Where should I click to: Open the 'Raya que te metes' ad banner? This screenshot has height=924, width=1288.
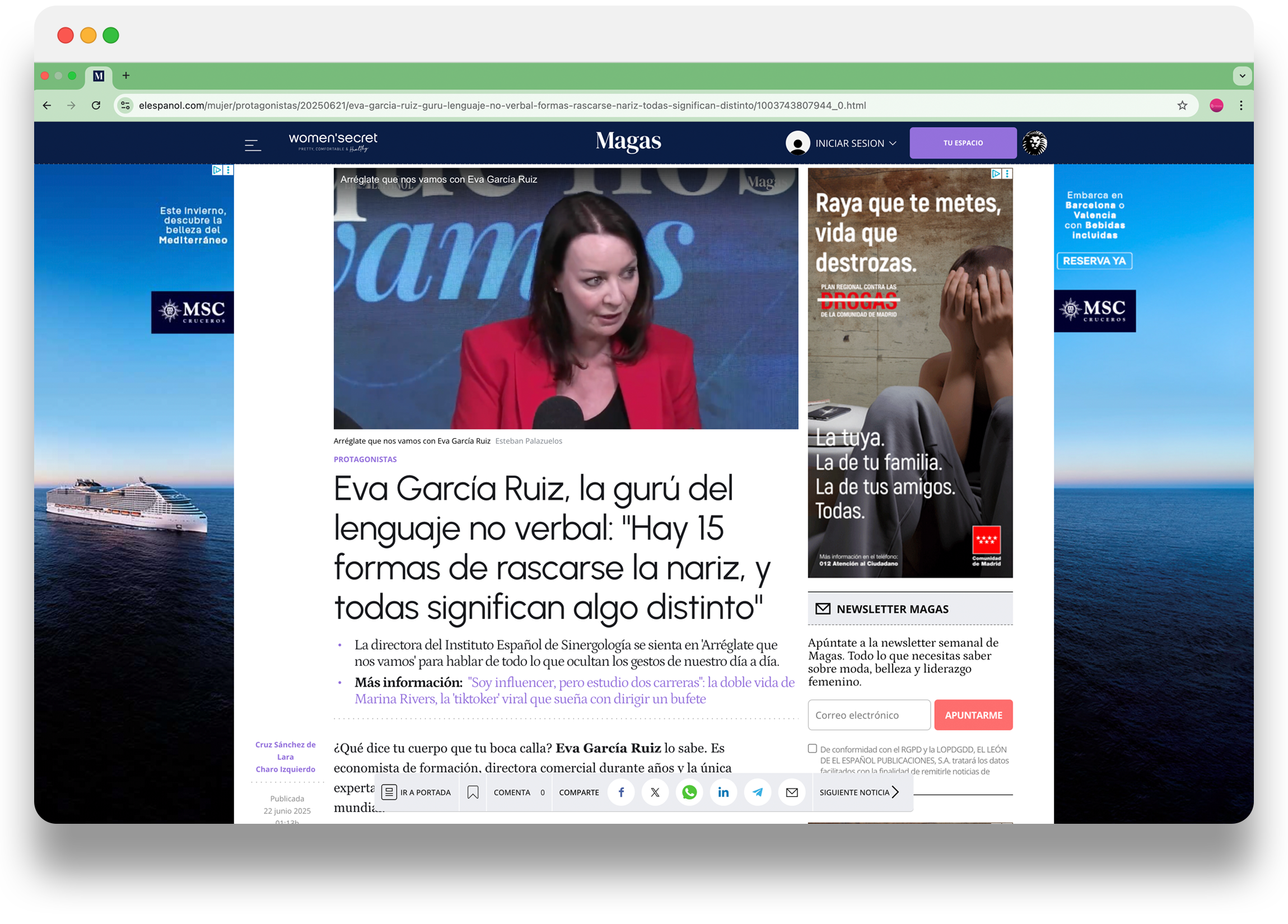click(x=910, y=373)
